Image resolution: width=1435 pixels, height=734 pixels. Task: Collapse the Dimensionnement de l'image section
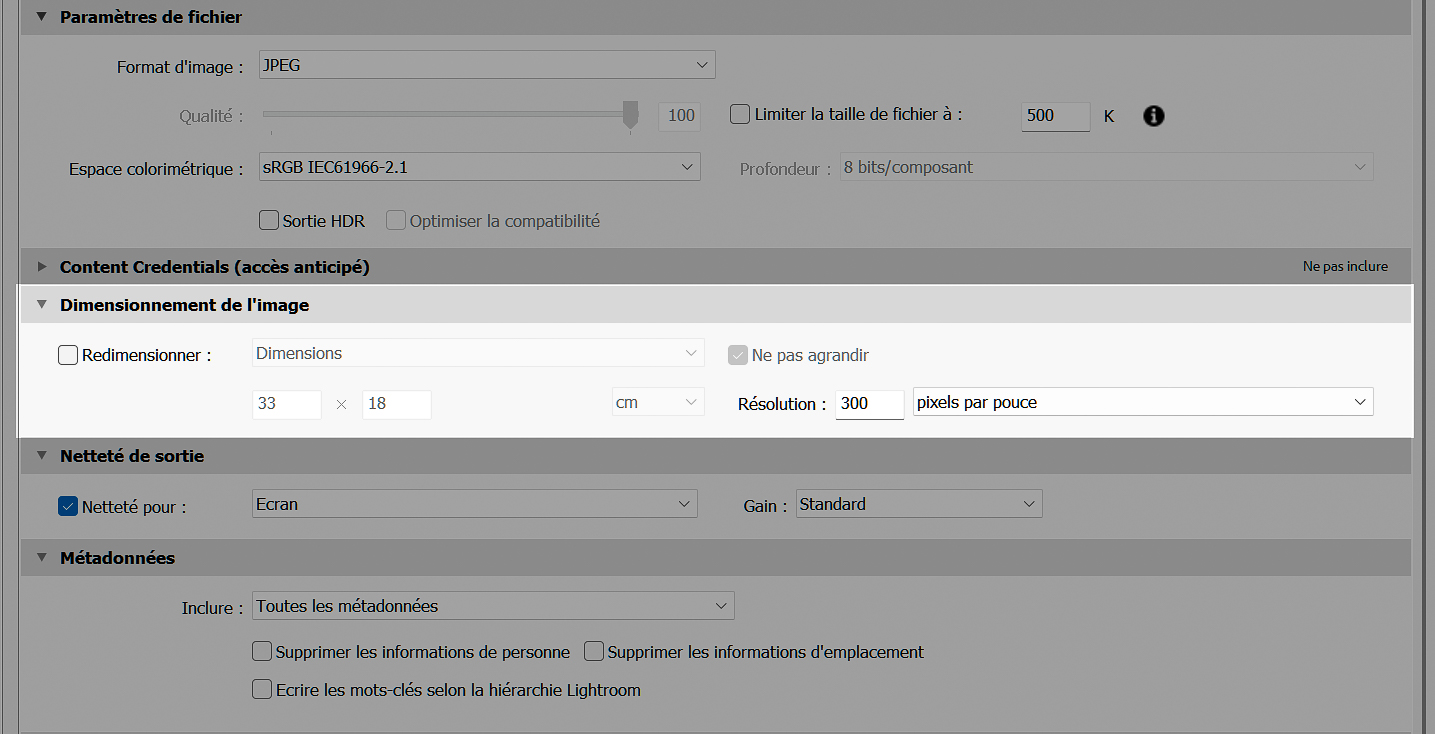pyautogui.click(x=41, y=304)
